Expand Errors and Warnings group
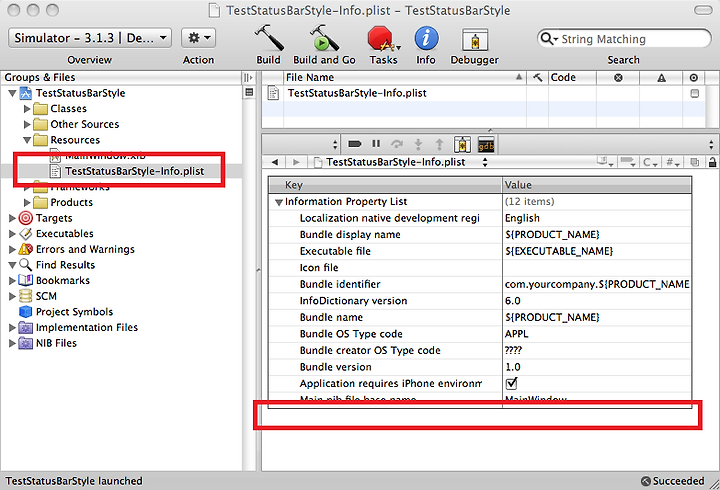The width and height of the screenshot is (720, 490). (12, 249)
